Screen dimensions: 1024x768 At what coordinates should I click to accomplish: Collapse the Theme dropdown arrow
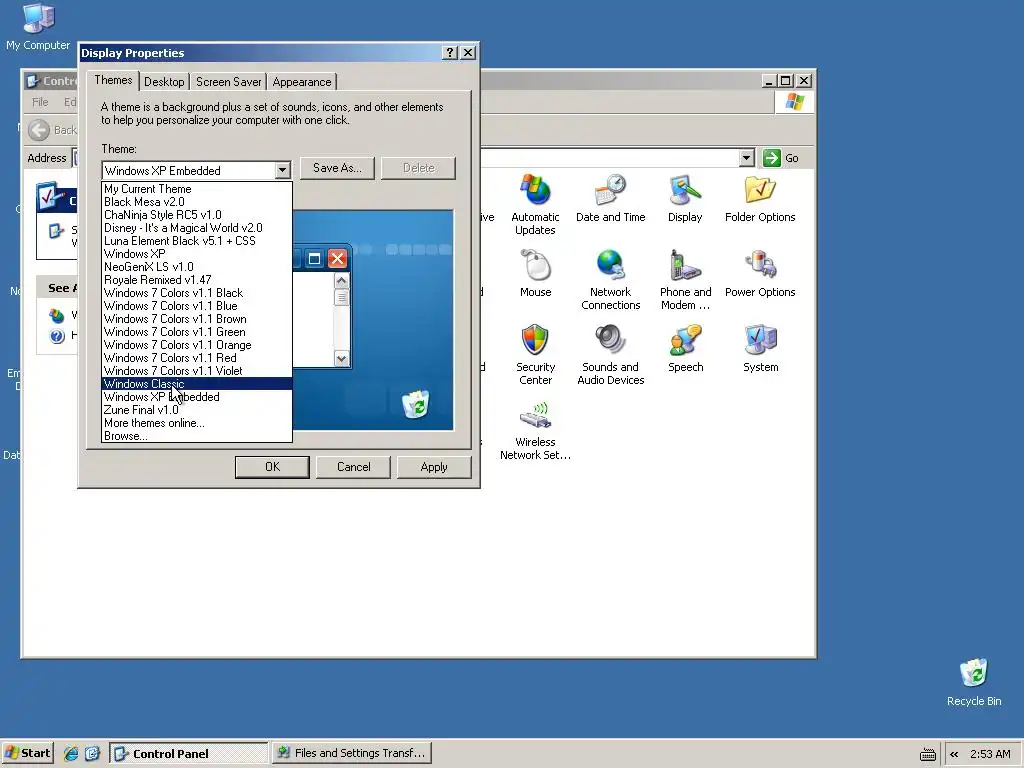coord(282,170)
